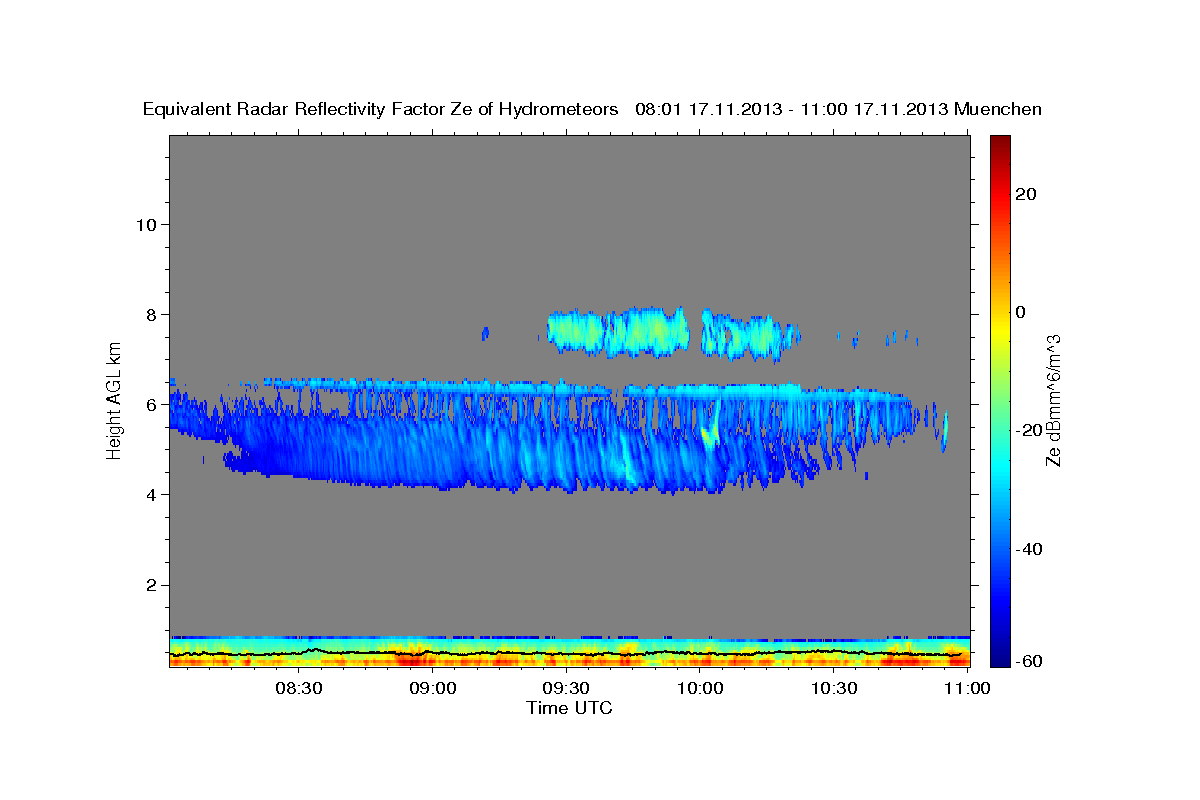Click the plot title 'Equivalent Radar Reflectivity Factor Ze of Hydrometeors'
Viewport: 1200px width, 800px height.
pos(380,110)
